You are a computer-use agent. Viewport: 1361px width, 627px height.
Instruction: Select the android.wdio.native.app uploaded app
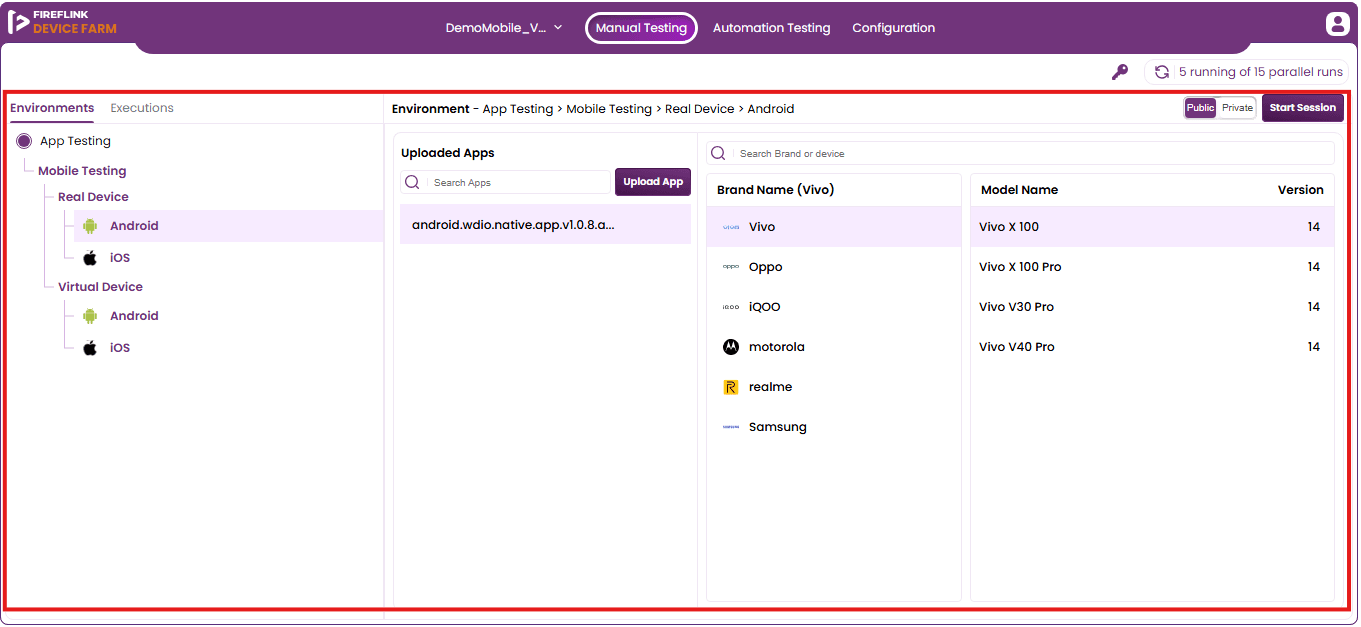(x=545, y=225)
